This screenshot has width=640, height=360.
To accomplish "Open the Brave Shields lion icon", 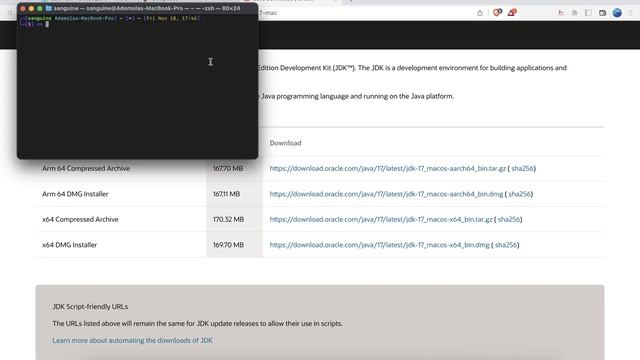I will (497, 13).
